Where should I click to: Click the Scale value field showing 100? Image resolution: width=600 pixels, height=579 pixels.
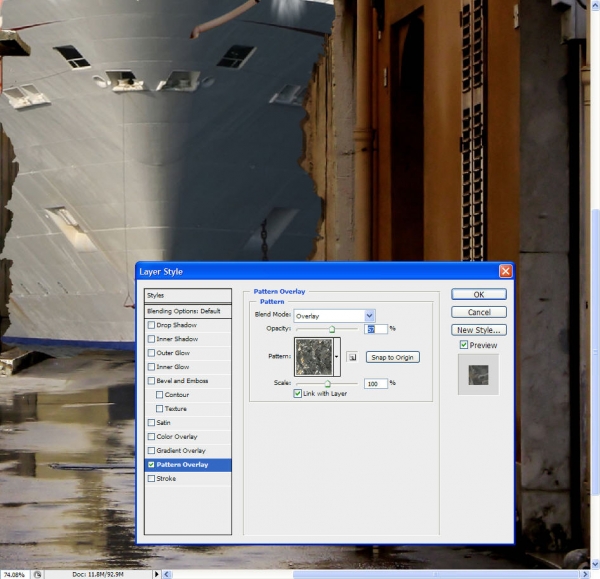pos(376,383)
